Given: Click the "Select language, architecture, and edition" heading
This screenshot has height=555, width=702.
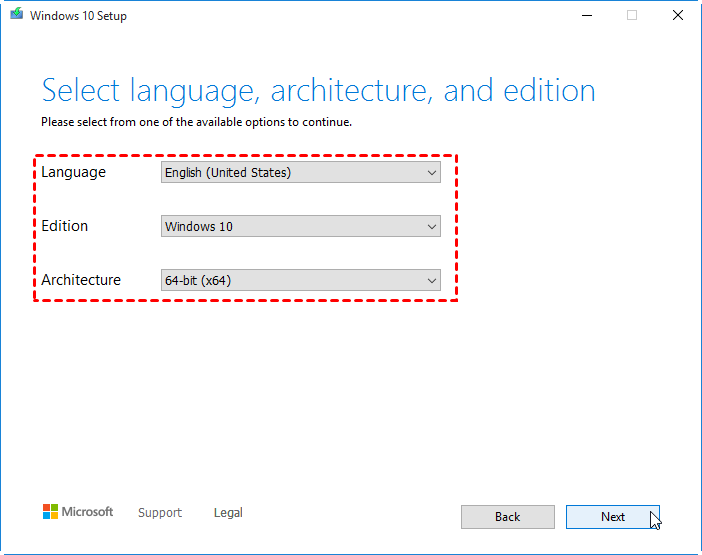Looking at the screenshot, I should tap(318, 91).
